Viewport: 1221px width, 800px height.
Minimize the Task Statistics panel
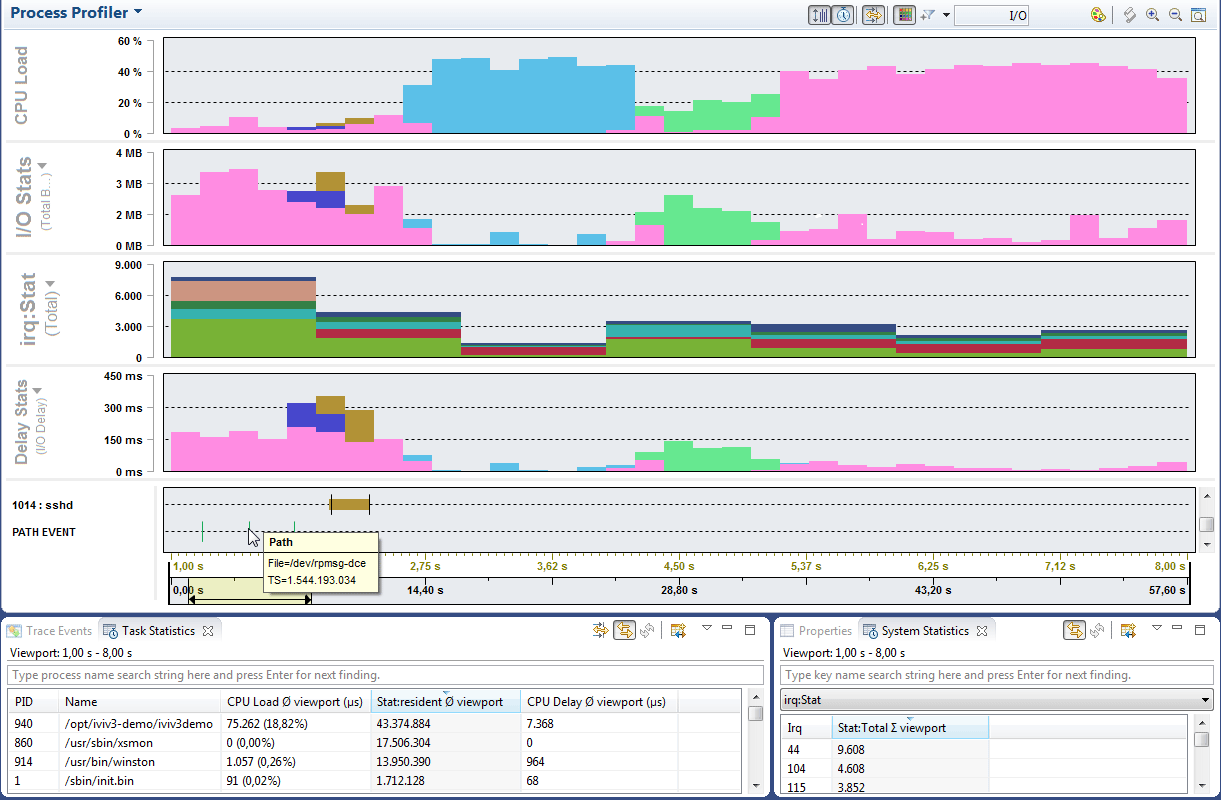[728, 628]
